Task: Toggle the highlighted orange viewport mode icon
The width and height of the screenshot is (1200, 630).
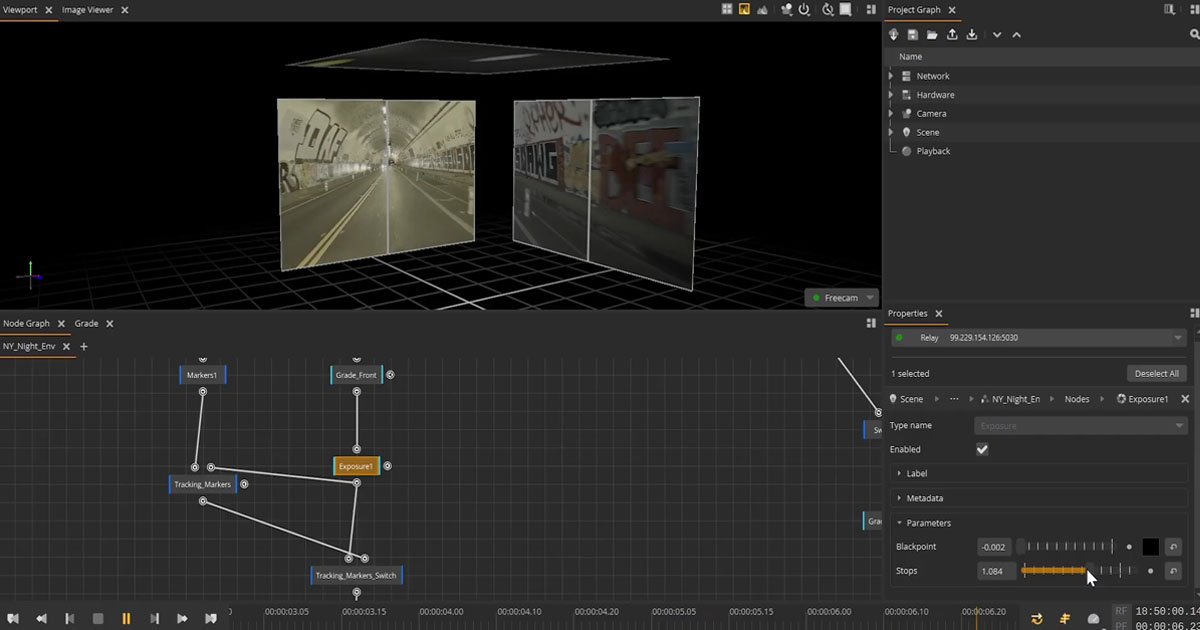Action: click(x=744, y=9)
